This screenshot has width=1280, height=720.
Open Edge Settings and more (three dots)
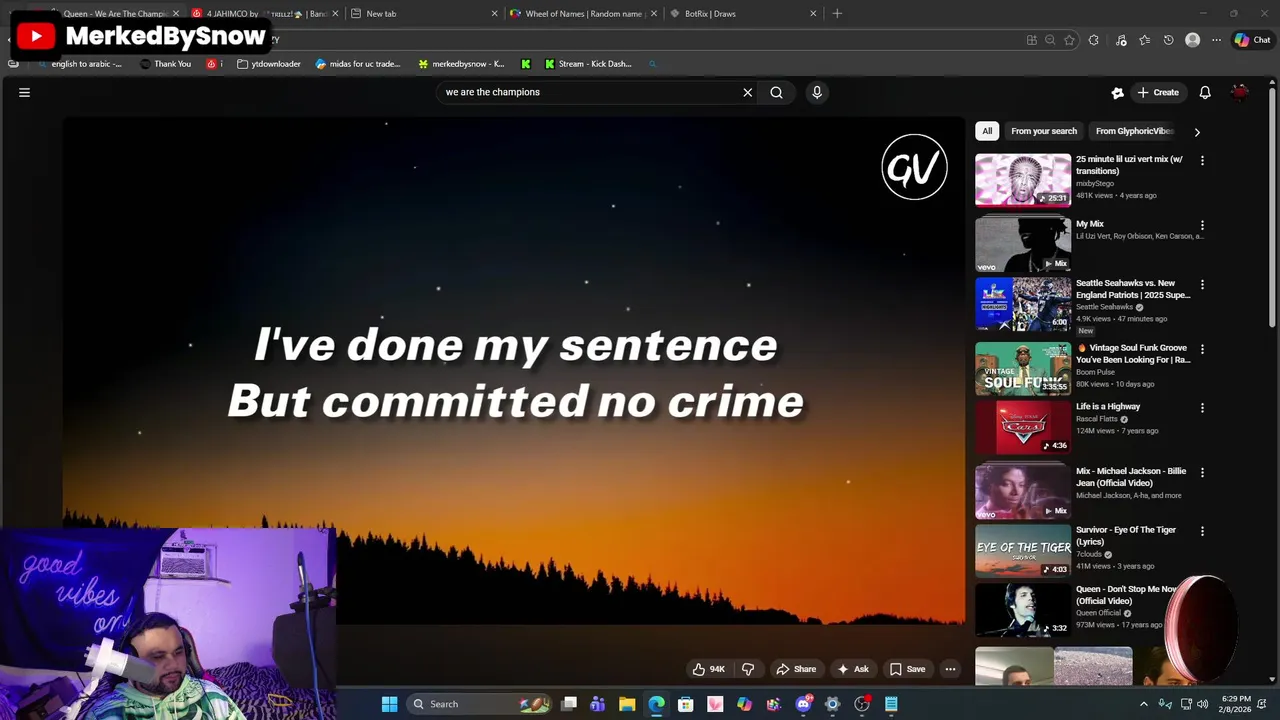coord(1216,40)
